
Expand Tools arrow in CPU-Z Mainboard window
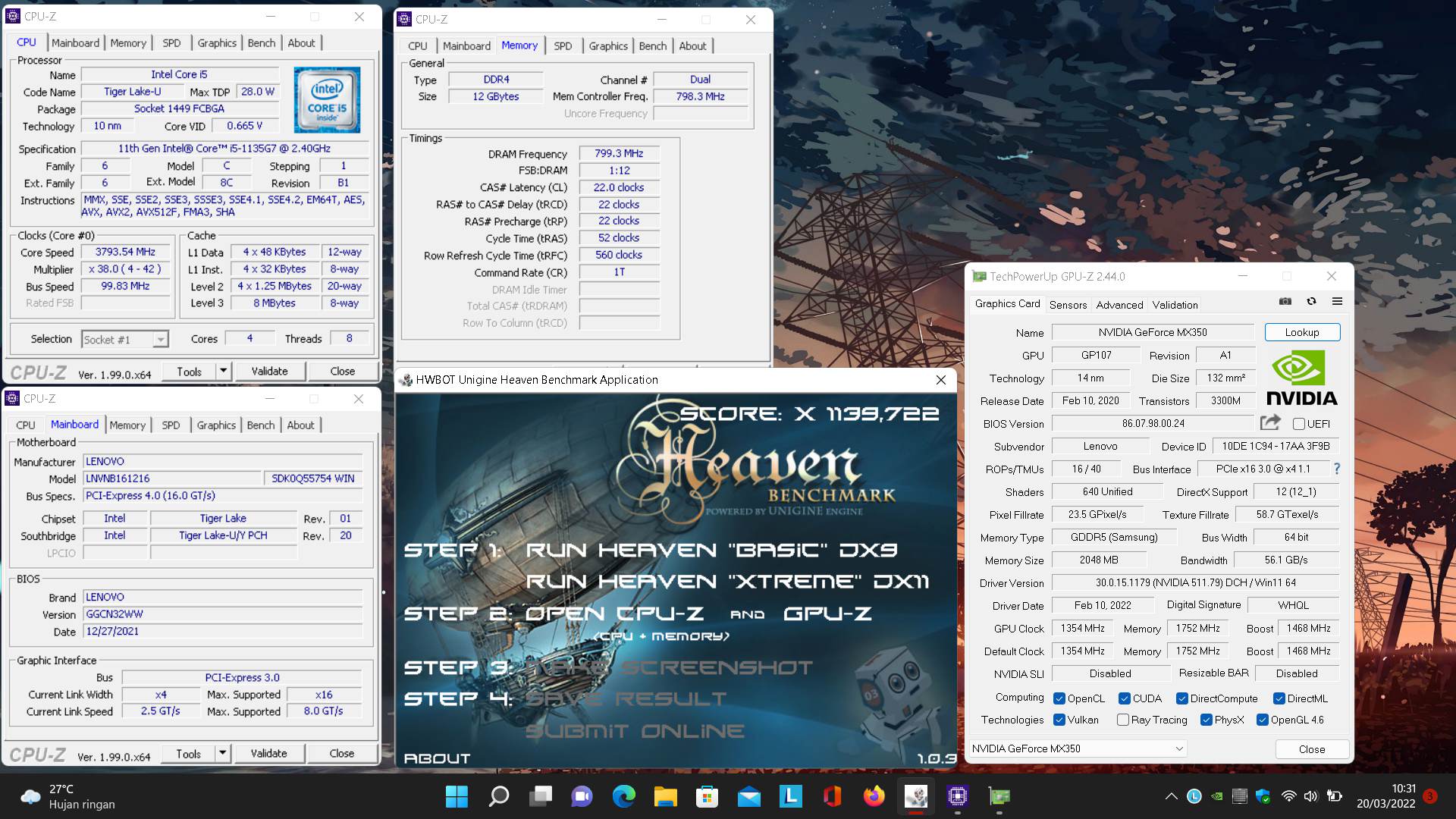222,753
